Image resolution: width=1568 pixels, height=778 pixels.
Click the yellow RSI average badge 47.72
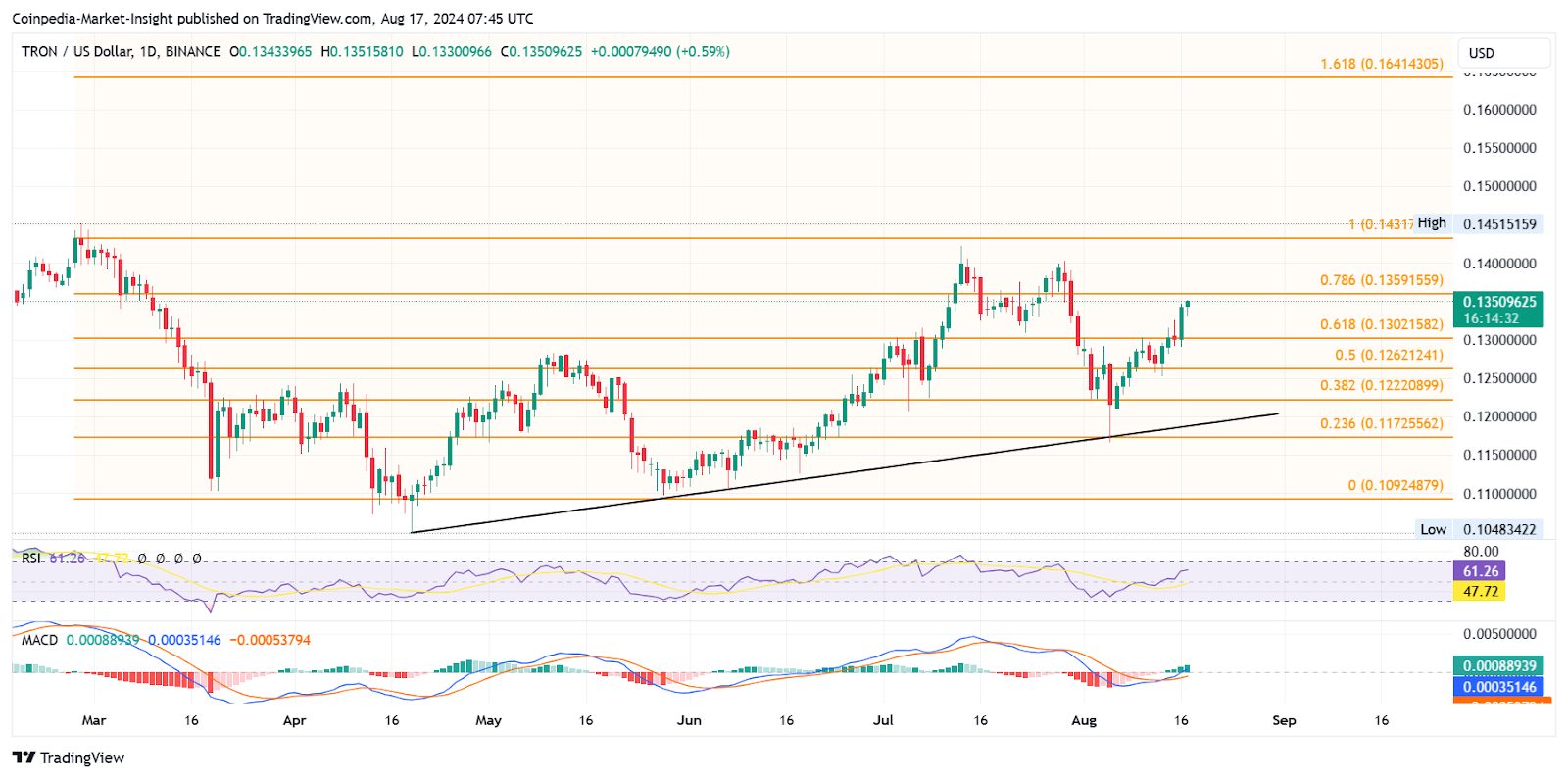pyautogui.click(x=1480, y=592)
